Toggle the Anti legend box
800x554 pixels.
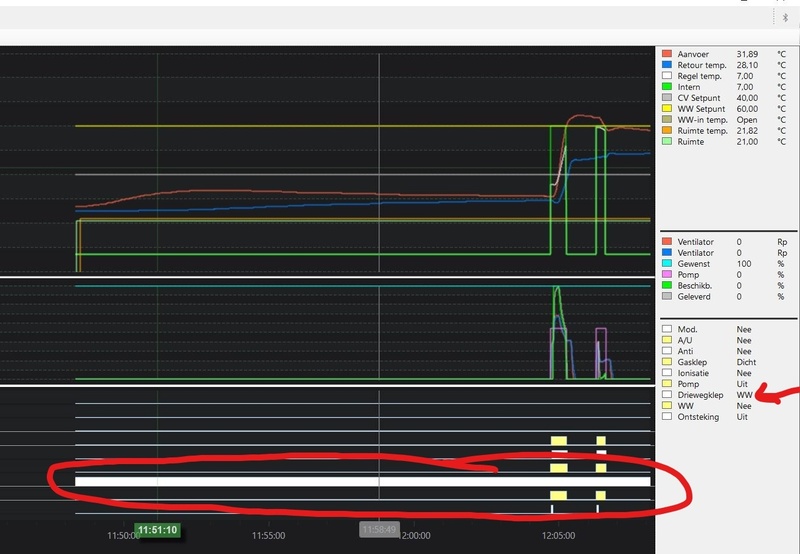(x=666, y=351)
